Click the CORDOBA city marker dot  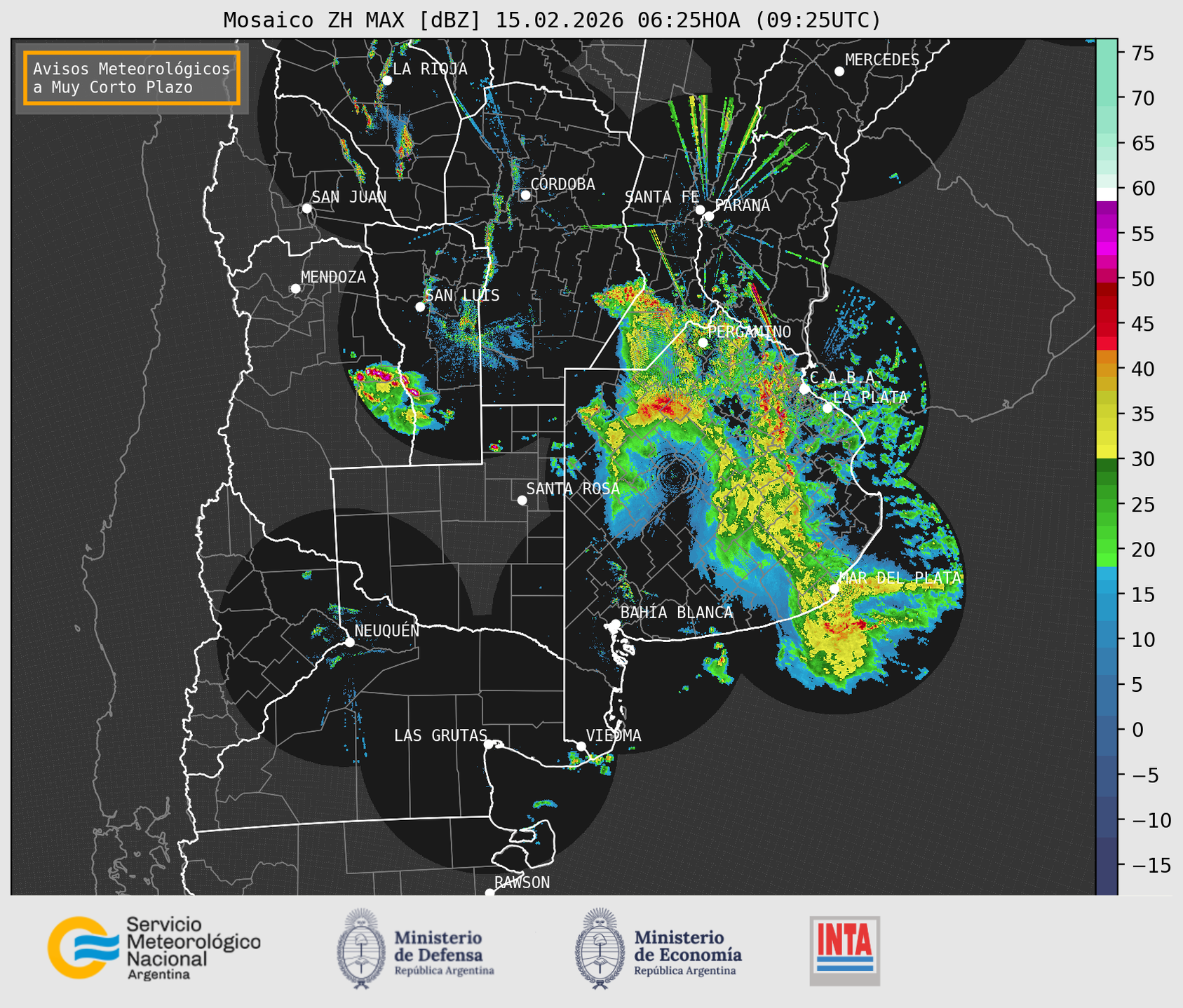point(525,195)
